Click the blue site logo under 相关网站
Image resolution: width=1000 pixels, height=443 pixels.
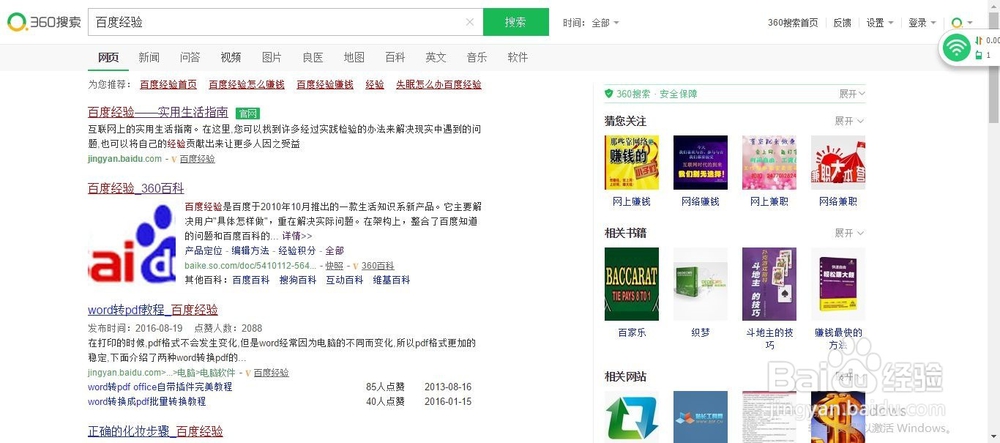point(700,417)
